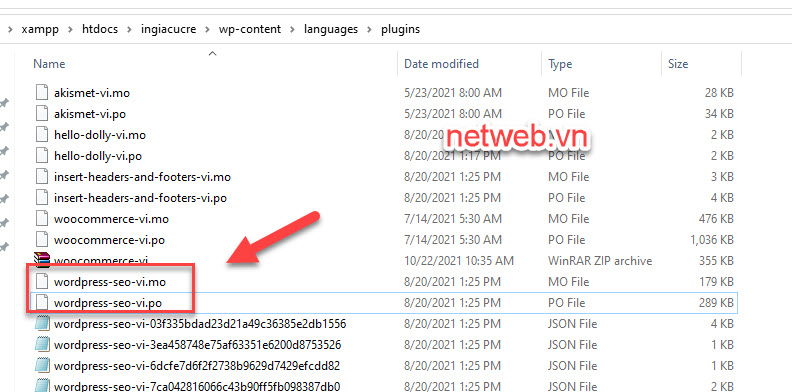Select the wordpress-seo-vi.mo file name
The width and height of the screenshot is (792, 392).
pyautogui.click(x=110, y=282)
